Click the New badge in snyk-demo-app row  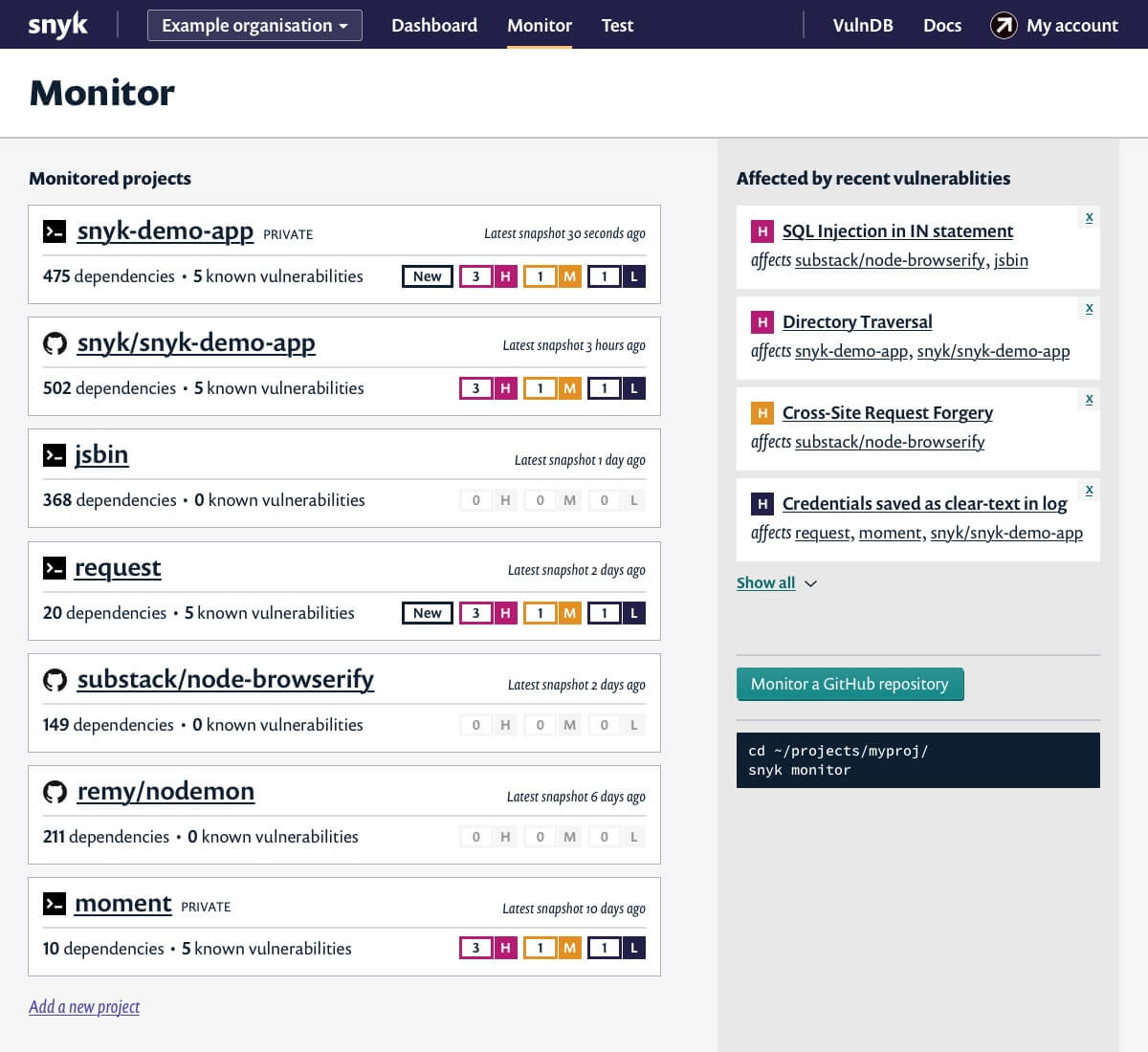[x=427, y=276]
